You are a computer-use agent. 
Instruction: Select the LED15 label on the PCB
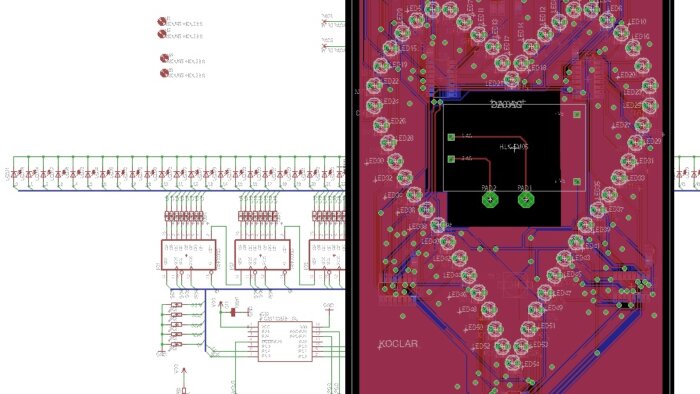408,48
